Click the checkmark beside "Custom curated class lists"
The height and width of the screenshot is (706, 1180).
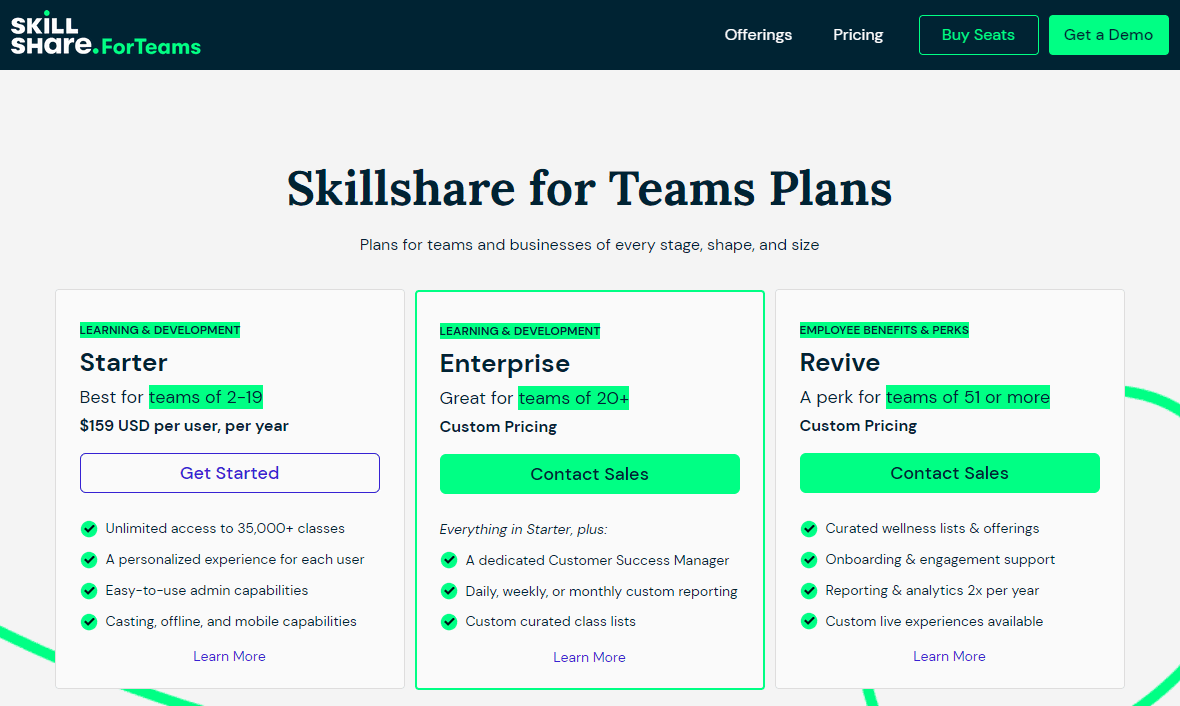(x=449, y=622)
